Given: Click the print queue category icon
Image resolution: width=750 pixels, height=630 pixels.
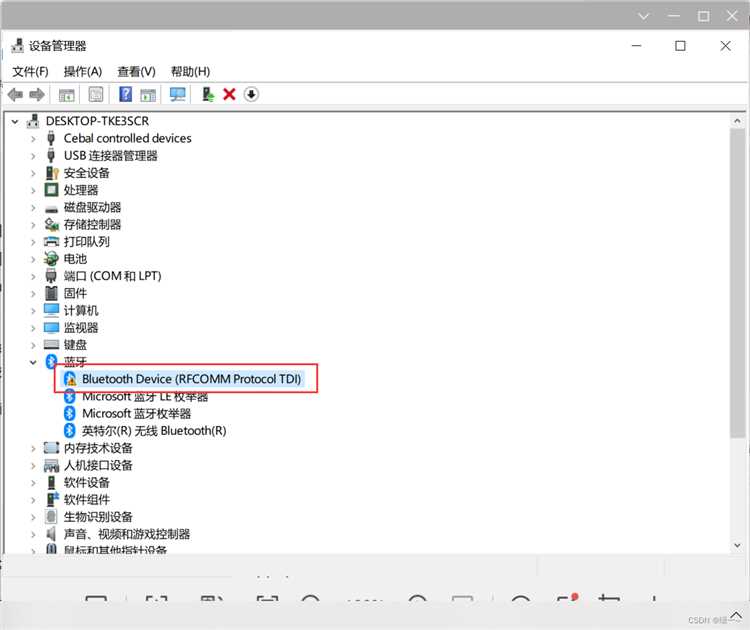Looking at the screenshot, I should click(x=51, y=242).
